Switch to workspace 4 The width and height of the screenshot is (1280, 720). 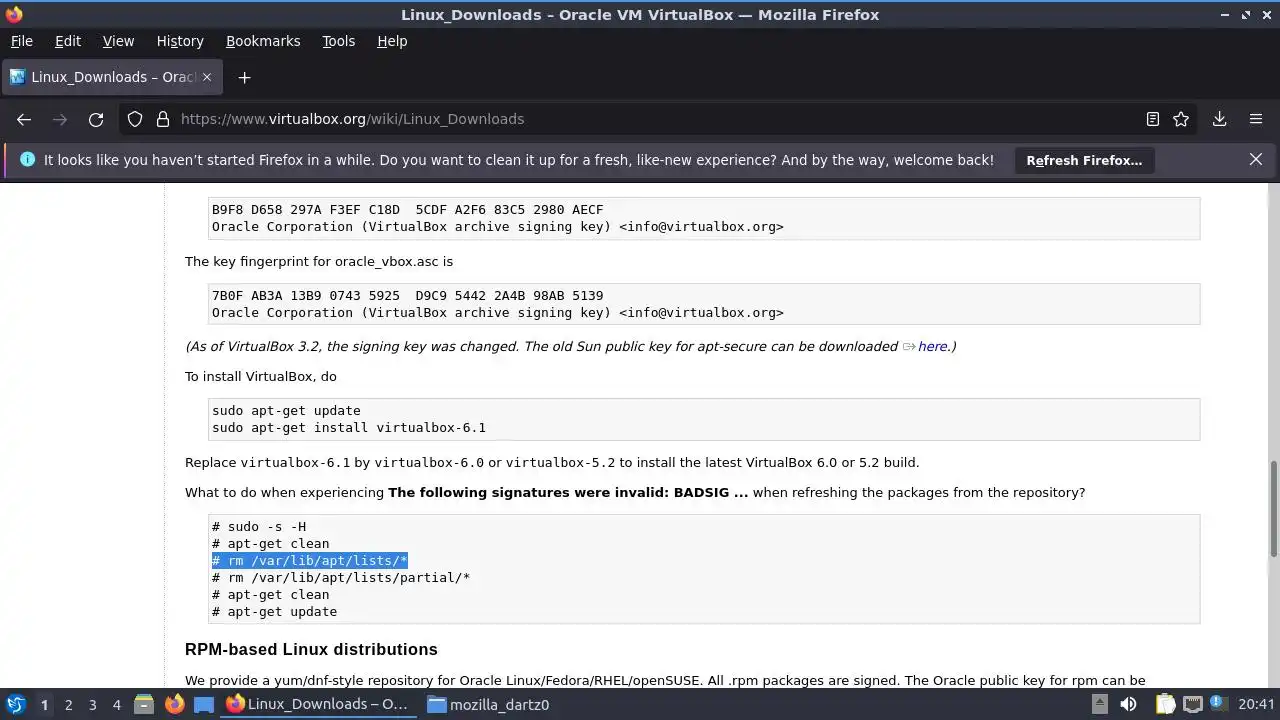[x=116, y=705]
